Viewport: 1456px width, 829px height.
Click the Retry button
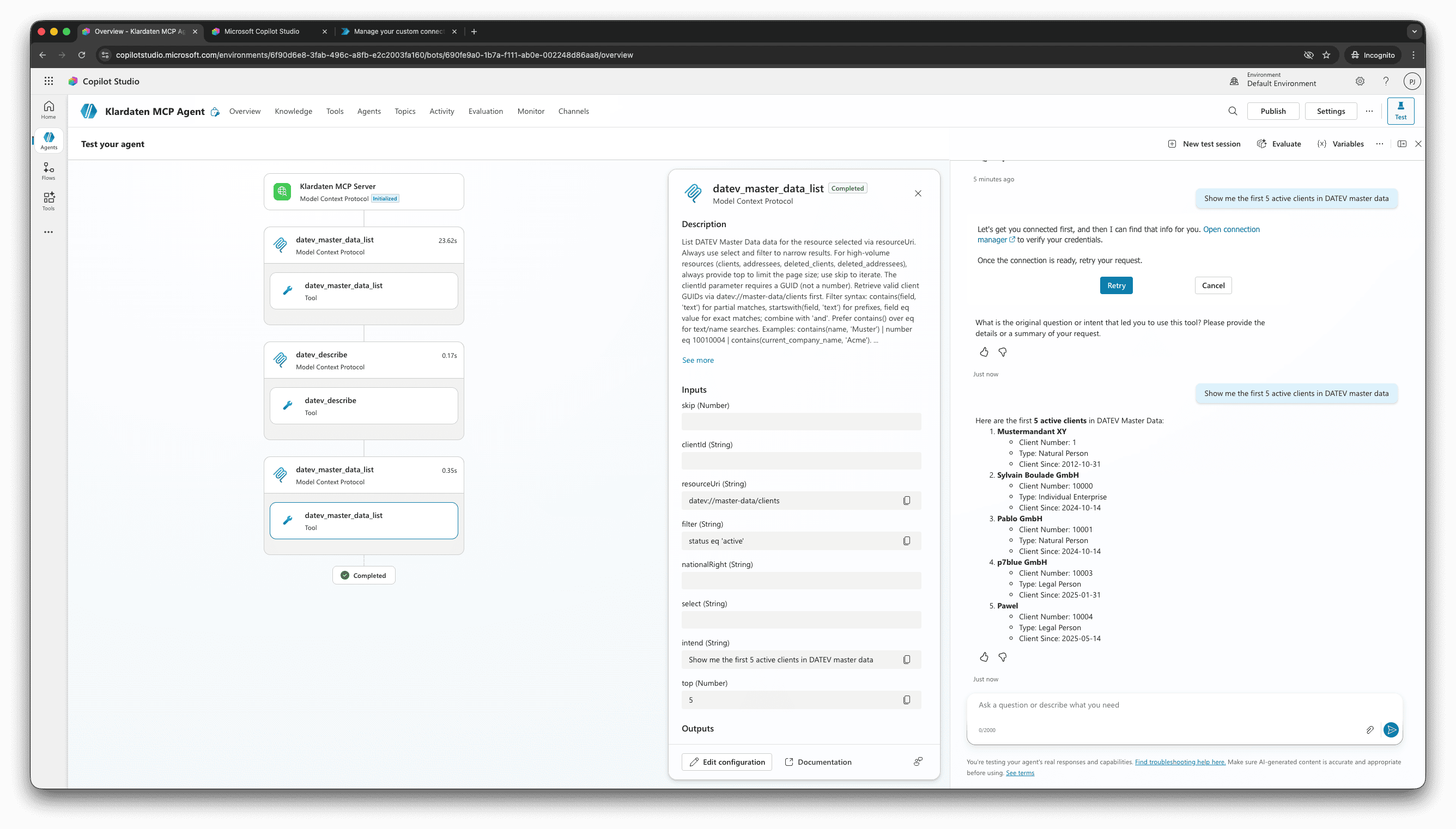click(x=1116, y=285)
